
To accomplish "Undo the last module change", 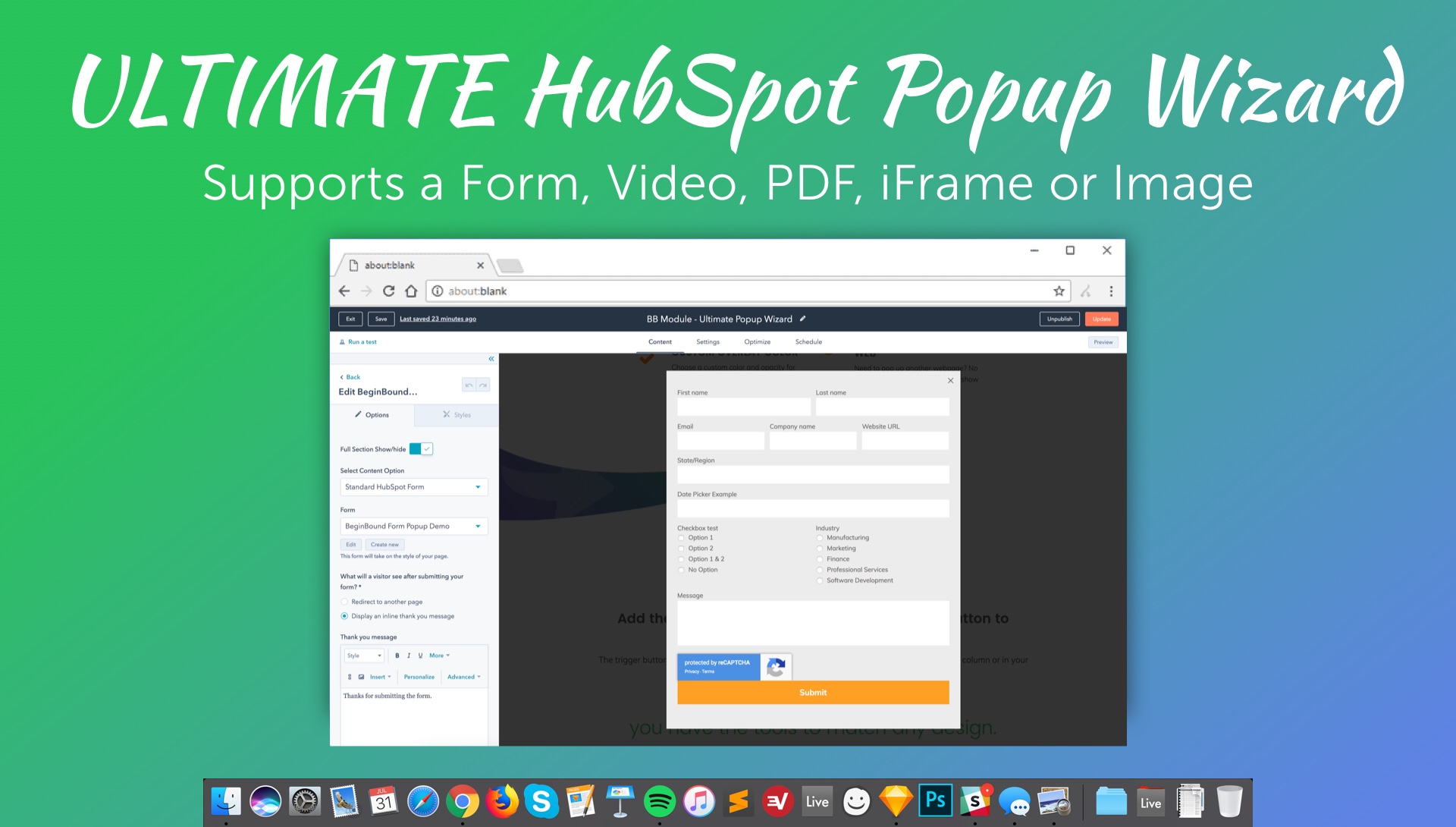I will [469, 385].
